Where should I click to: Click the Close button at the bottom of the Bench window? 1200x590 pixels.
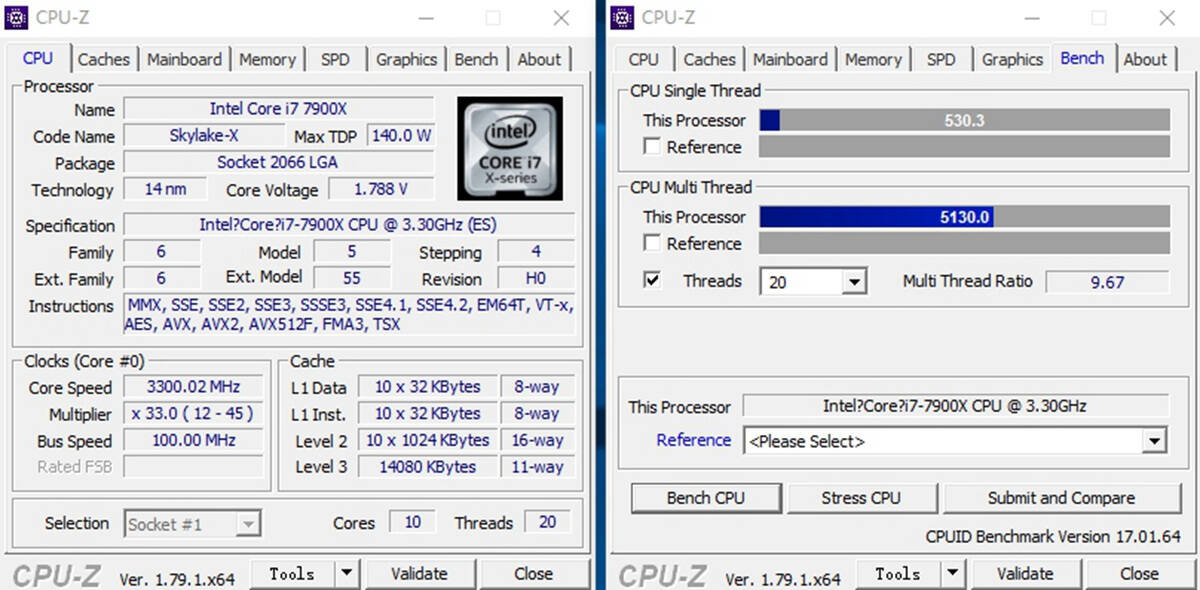tap(1139, 574)
